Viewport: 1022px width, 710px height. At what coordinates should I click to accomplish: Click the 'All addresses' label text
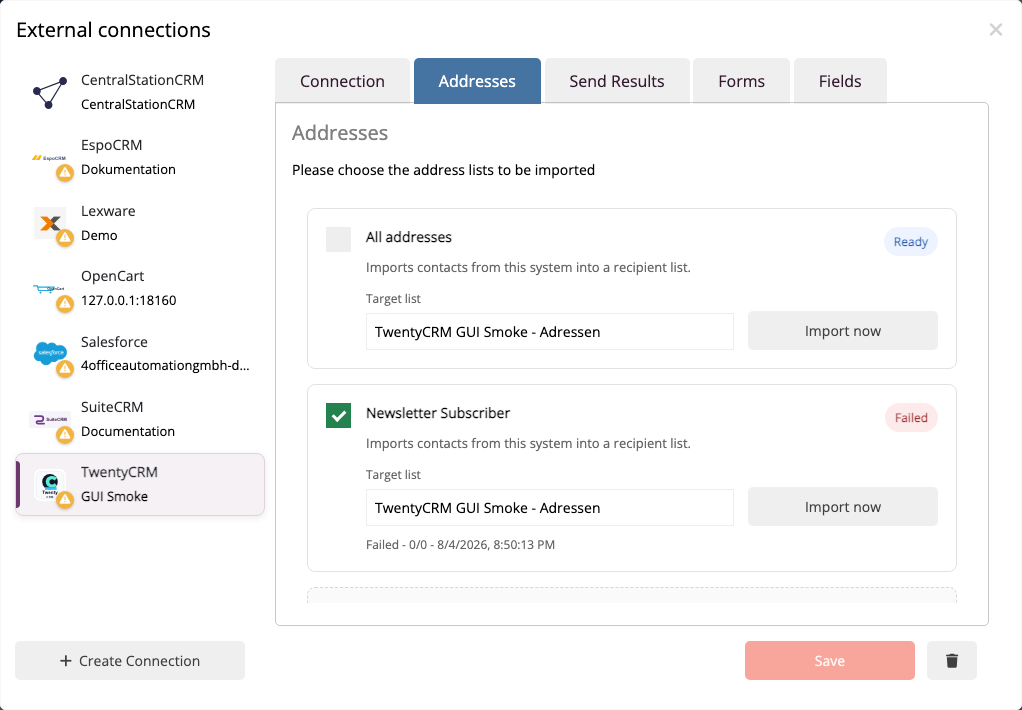coord(409,237)
